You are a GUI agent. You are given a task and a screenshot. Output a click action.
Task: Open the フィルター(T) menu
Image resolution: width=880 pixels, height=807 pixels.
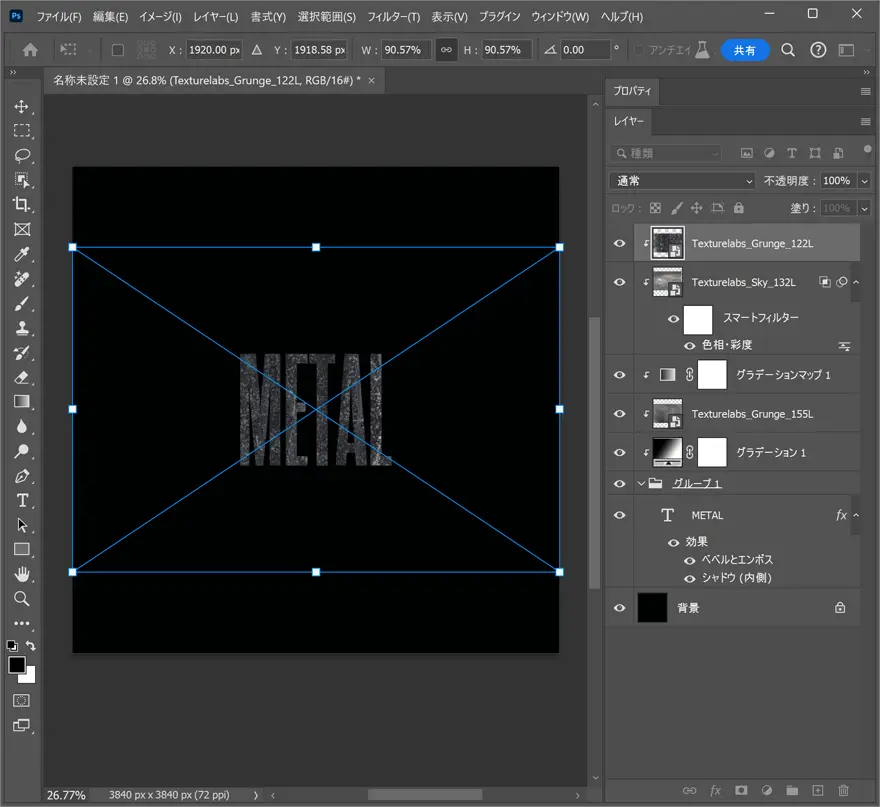pyautogui.click(x=393, y=17)
